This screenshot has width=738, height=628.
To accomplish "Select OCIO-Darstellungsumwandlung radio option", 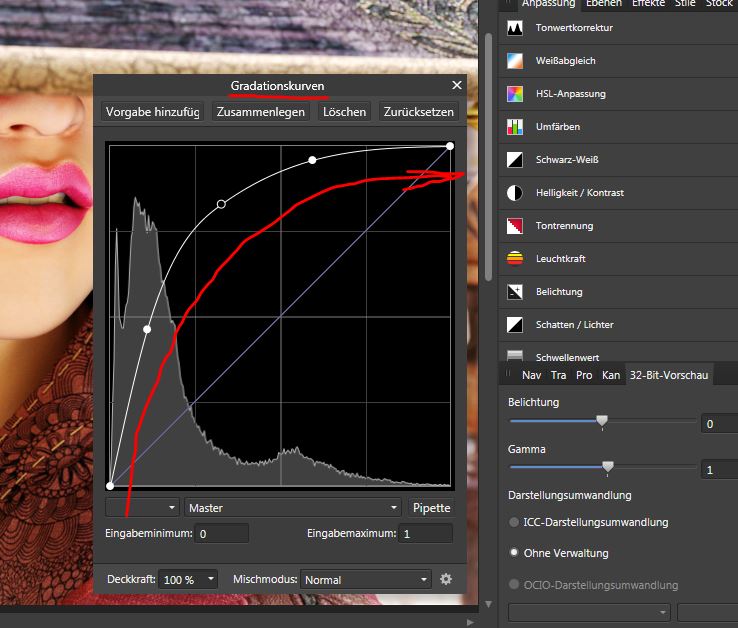I will (x=514, y=584).
